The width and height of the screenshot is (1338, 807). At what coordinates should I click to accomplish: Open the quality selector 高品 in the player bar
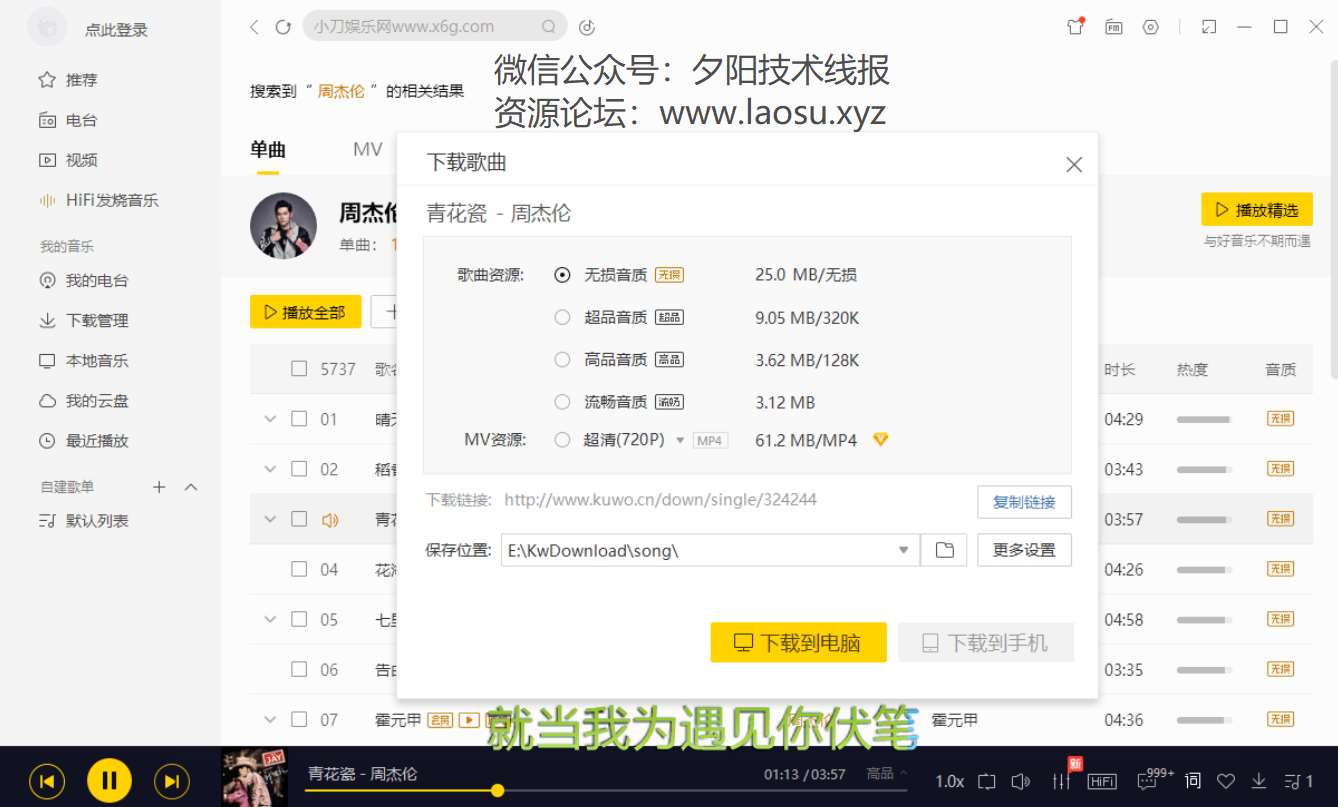(x=887, y=773)
